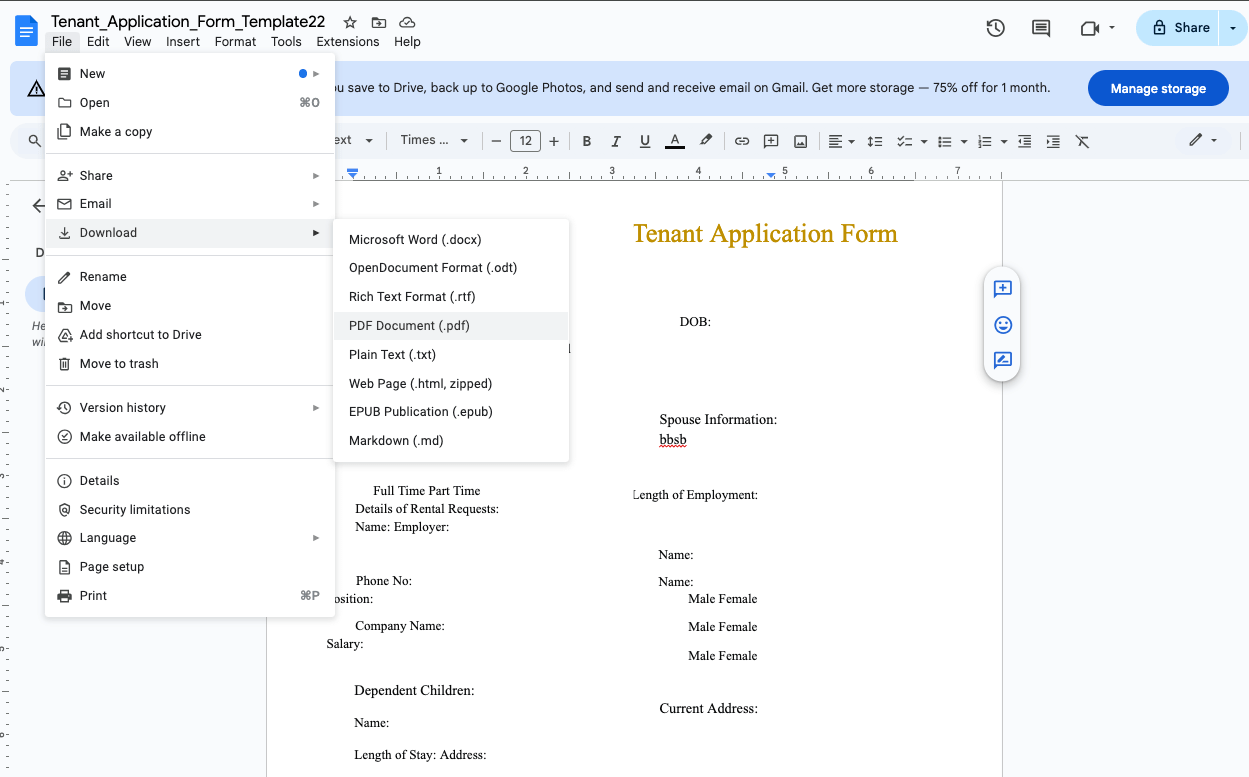Open the Extensions menu
1249x777 pixels.
[348, 42]
